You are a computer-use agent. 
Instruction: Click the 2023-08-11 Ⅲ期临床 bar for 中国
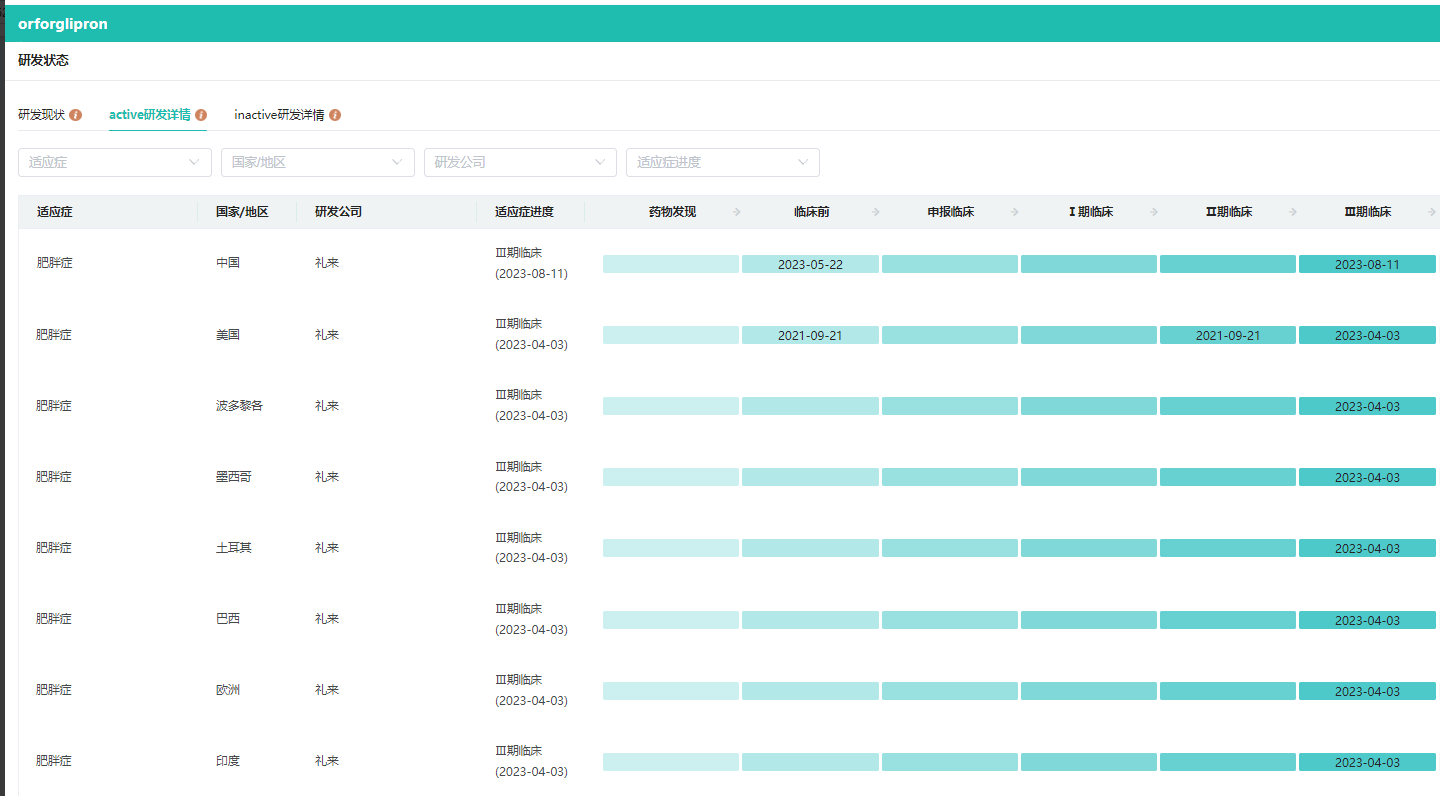(1367, 264)
